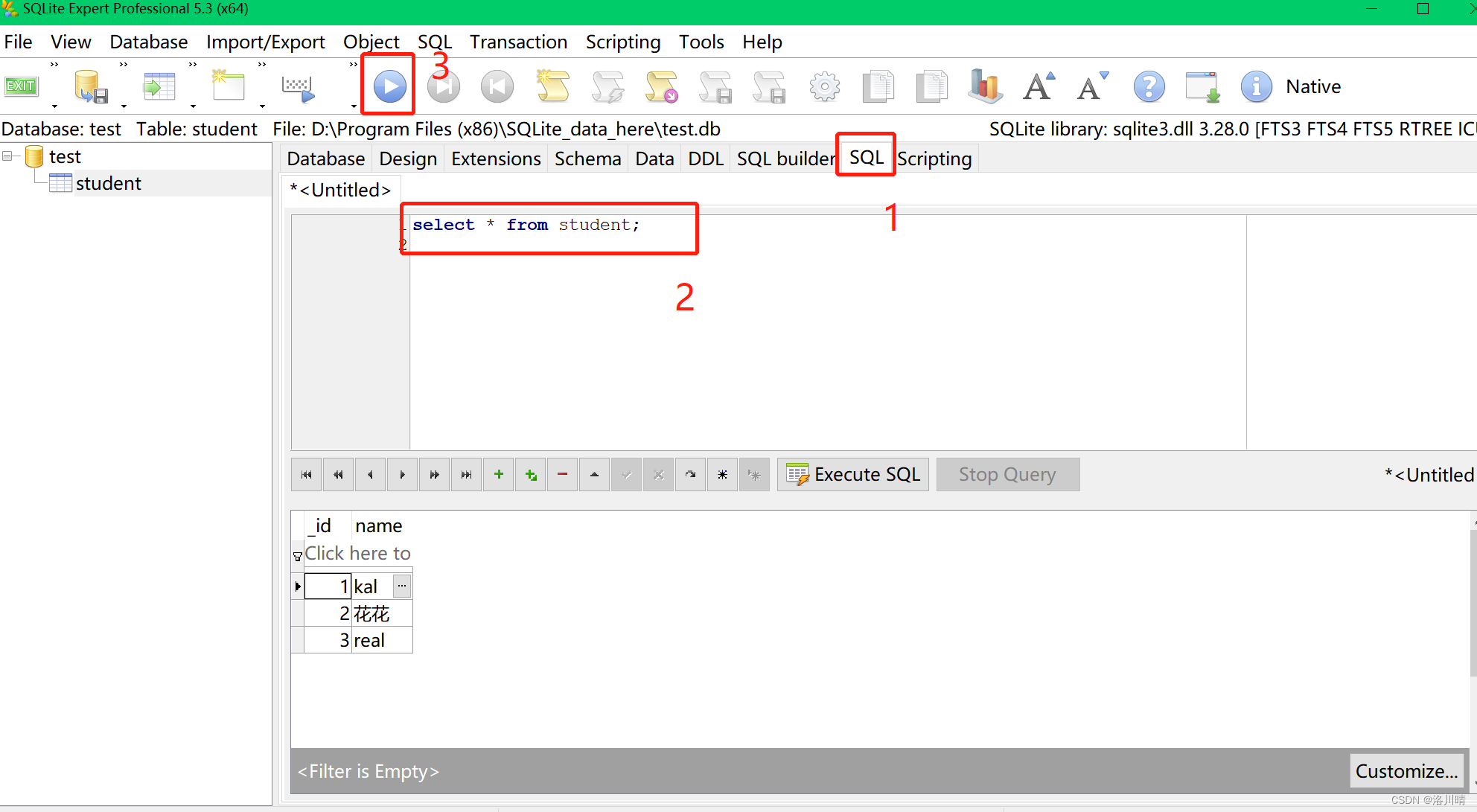
Task: Switch to the DDL tab
Action: coord(704,158)
